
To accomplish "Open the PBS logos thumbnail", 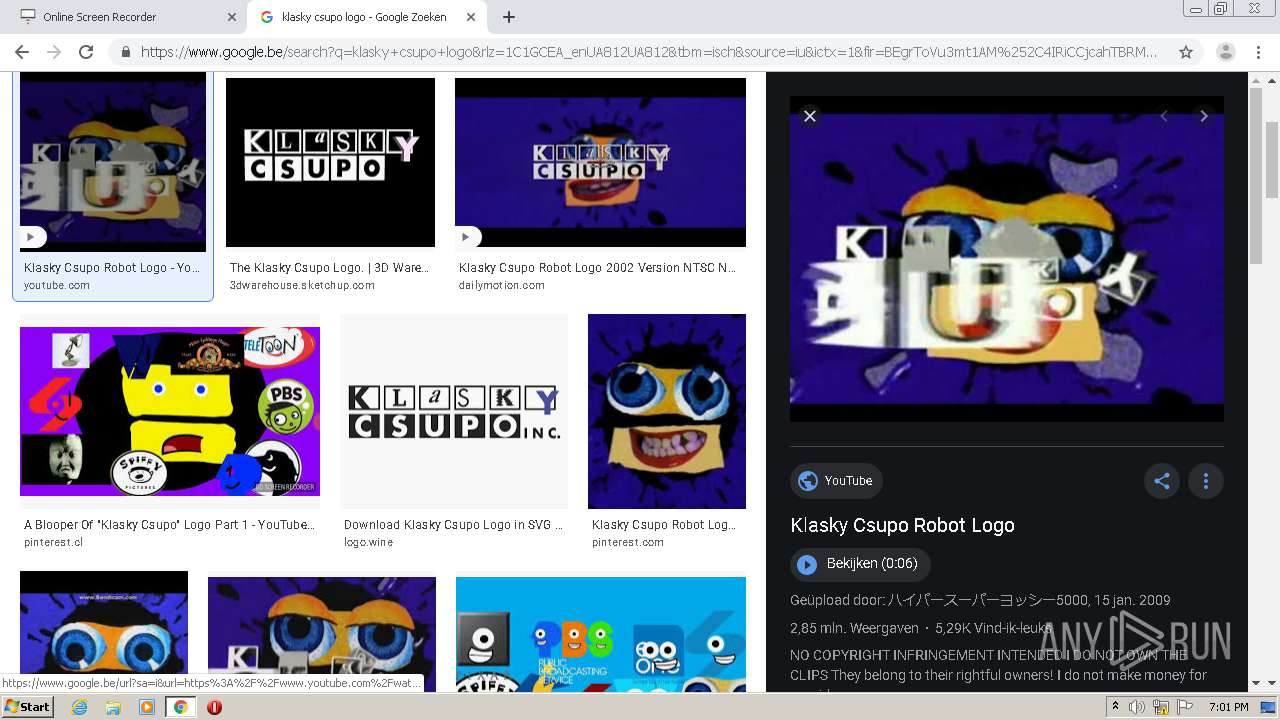I will click(x=600, y=634).
